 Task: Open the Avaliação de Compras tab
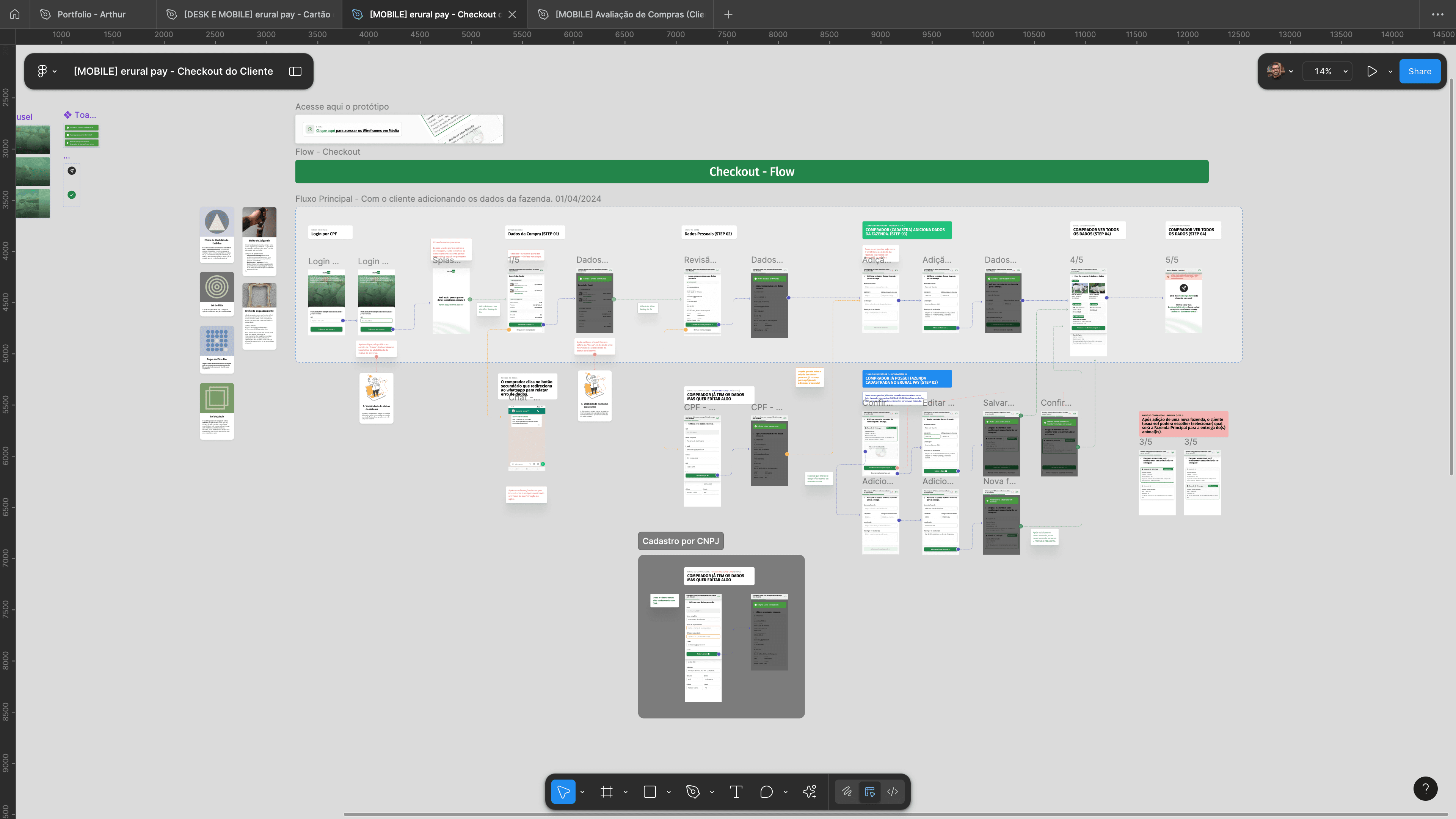pyautogui.click(x=629, y=14)
